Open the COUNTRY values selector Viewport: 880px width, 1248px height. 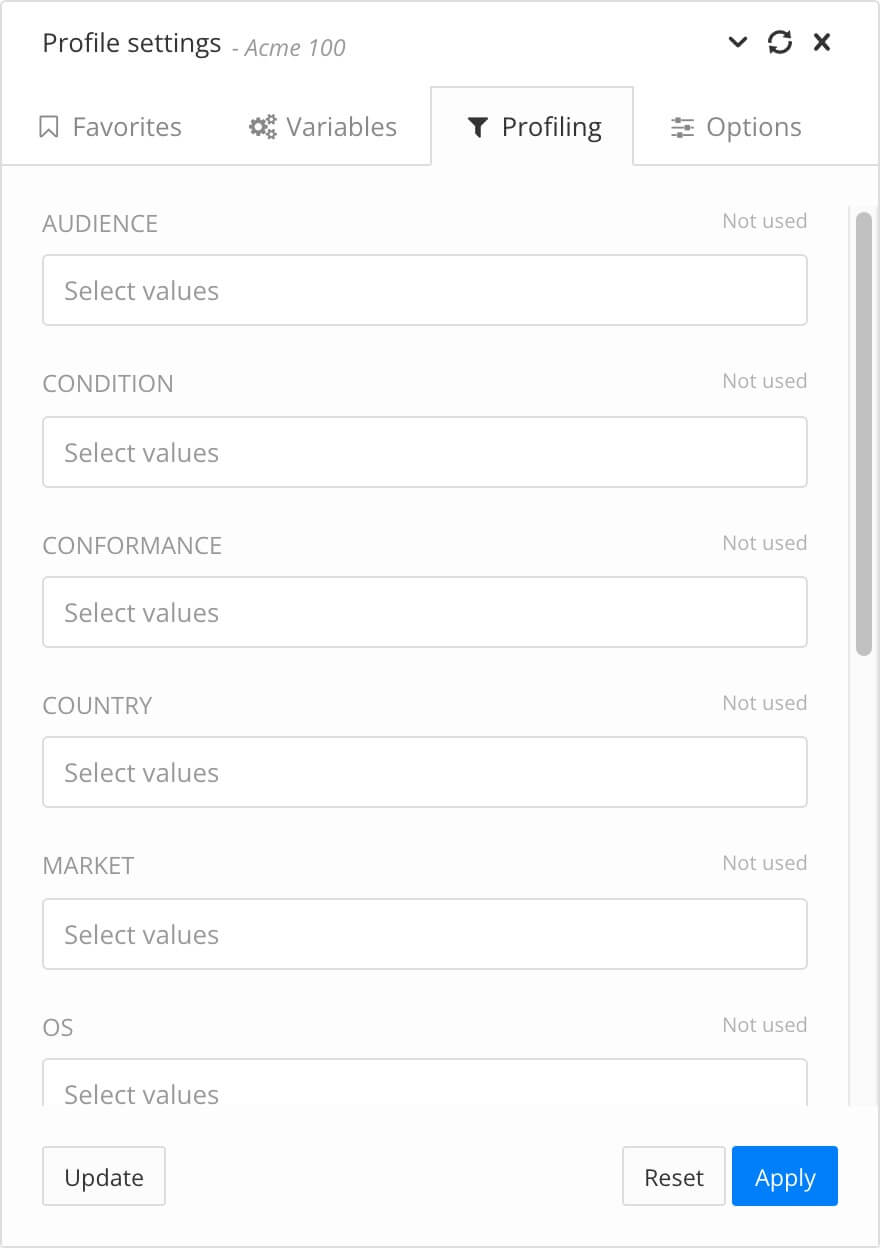pyautogui.click(x=425, y=772)
